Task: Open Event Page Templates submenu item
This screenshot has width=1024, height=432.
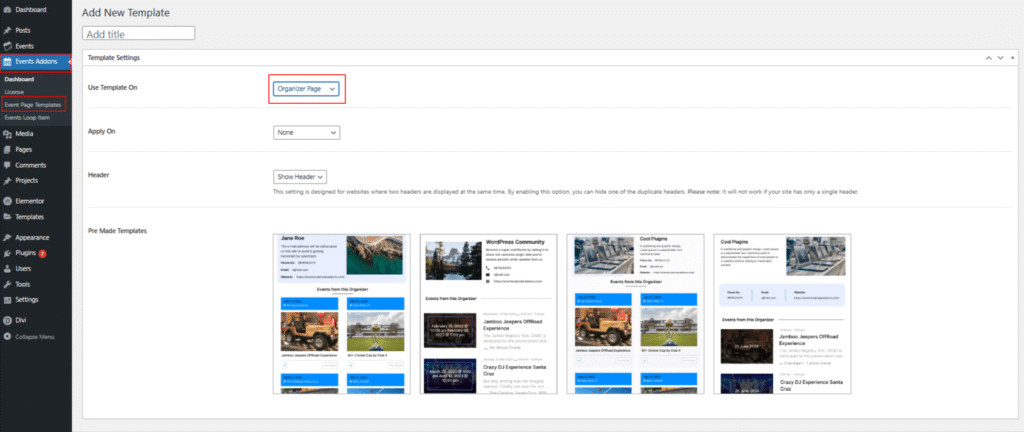Action: 34,104
